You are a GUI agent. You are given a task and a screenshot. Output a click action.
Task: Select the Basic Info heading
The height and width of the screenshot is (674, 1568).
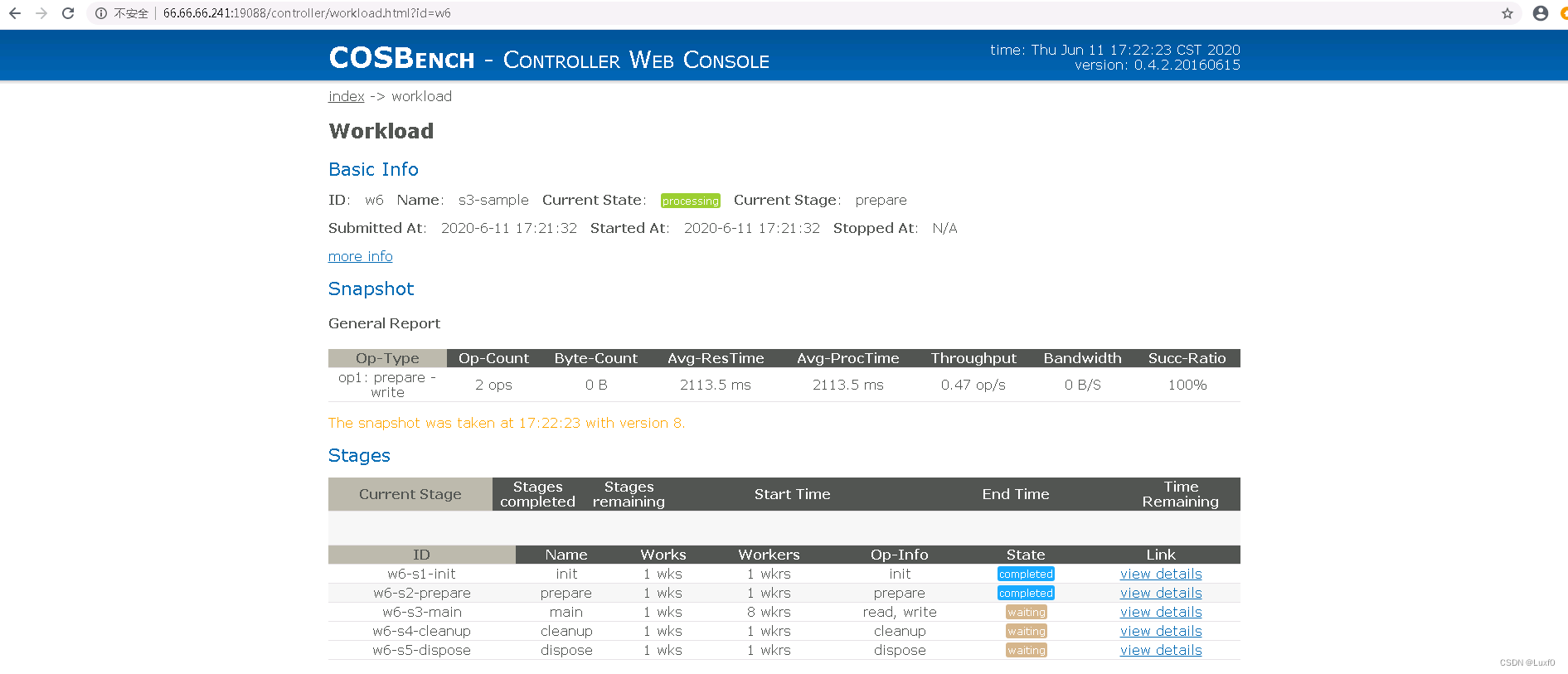click(373, 169)
